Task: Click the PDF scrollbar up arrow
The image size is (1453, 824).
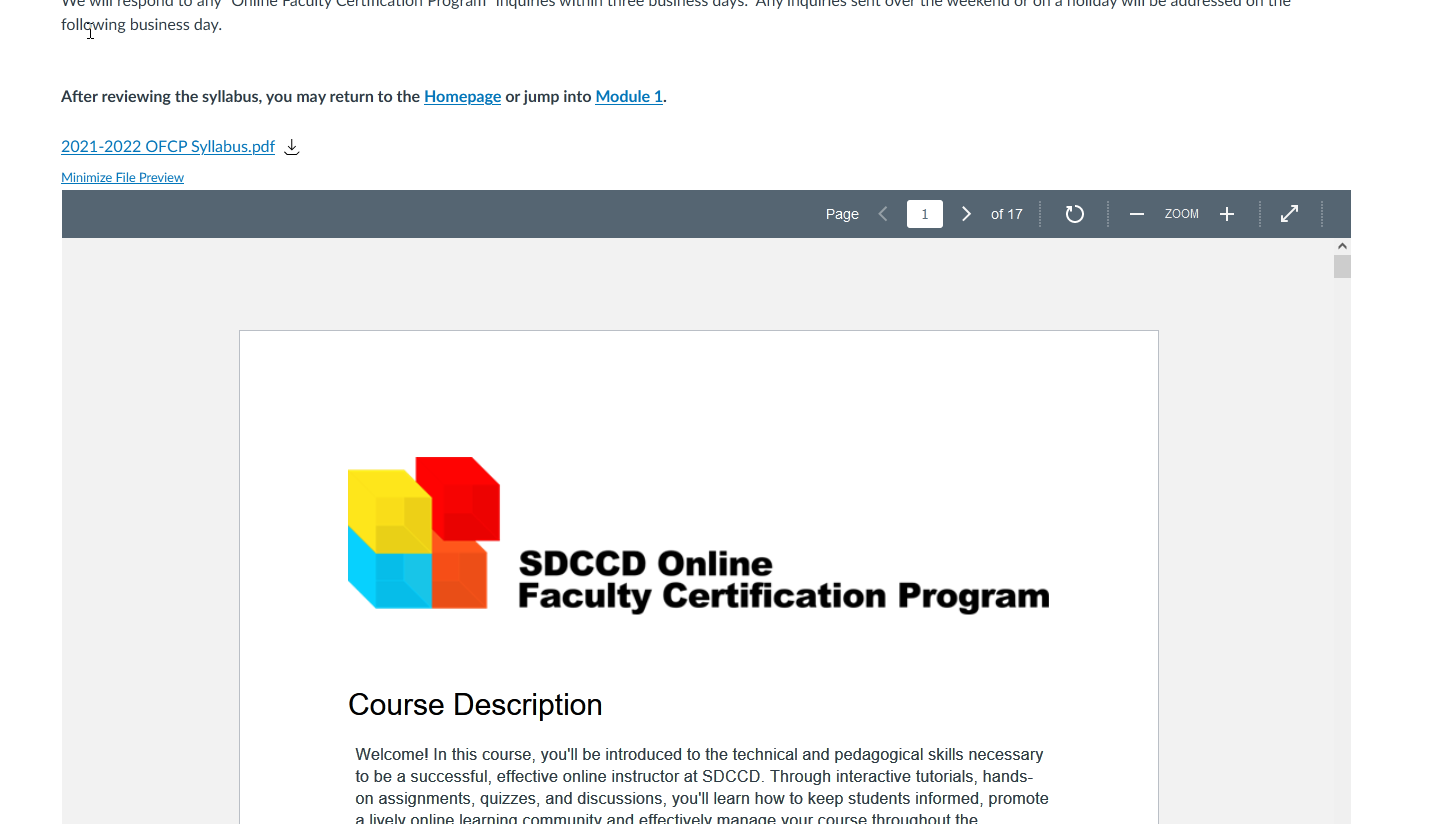Action: tap(1342, 246)
